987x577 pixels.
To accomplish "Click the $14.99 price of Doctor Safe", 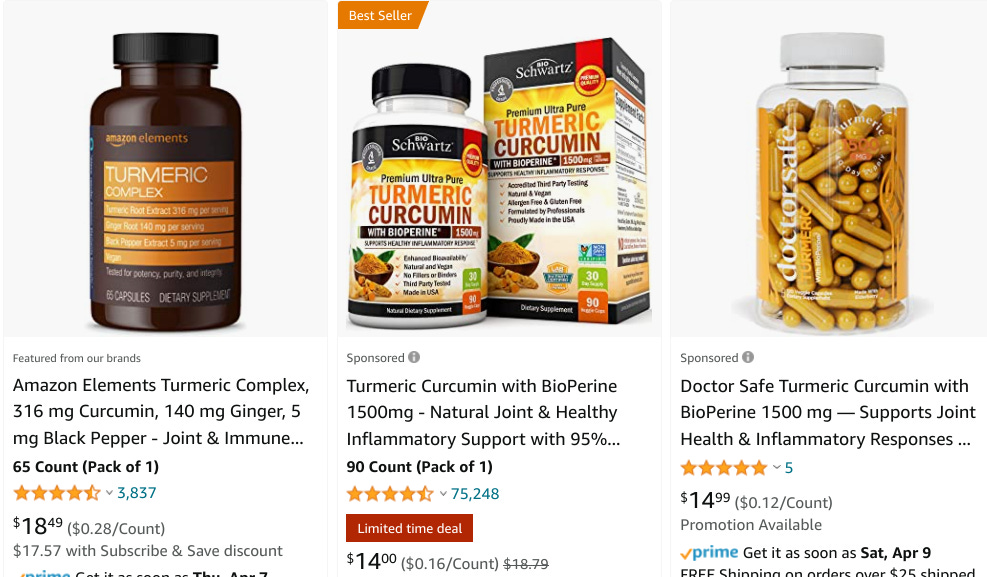I will (x=705, y=501).
